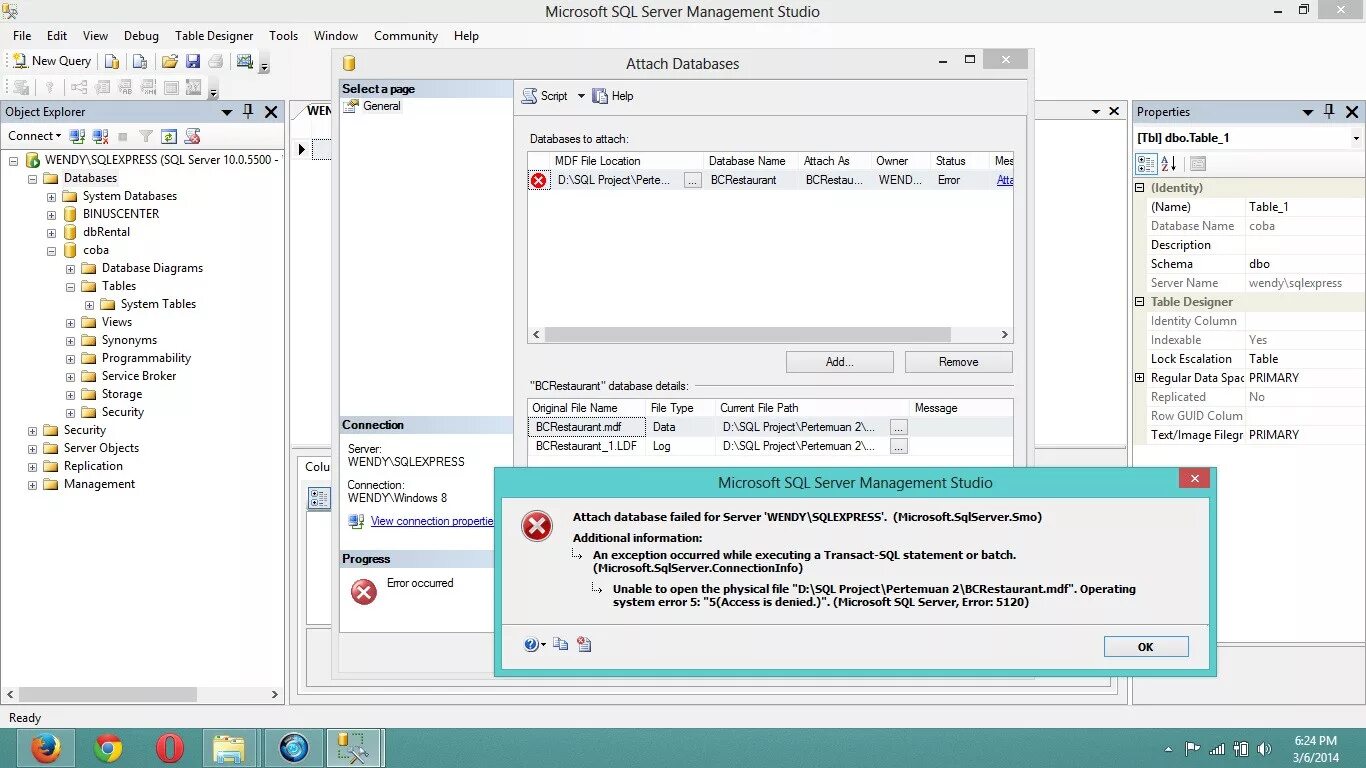
Task: Open Firefox from the taskbar
Action: tap(46, 748)
